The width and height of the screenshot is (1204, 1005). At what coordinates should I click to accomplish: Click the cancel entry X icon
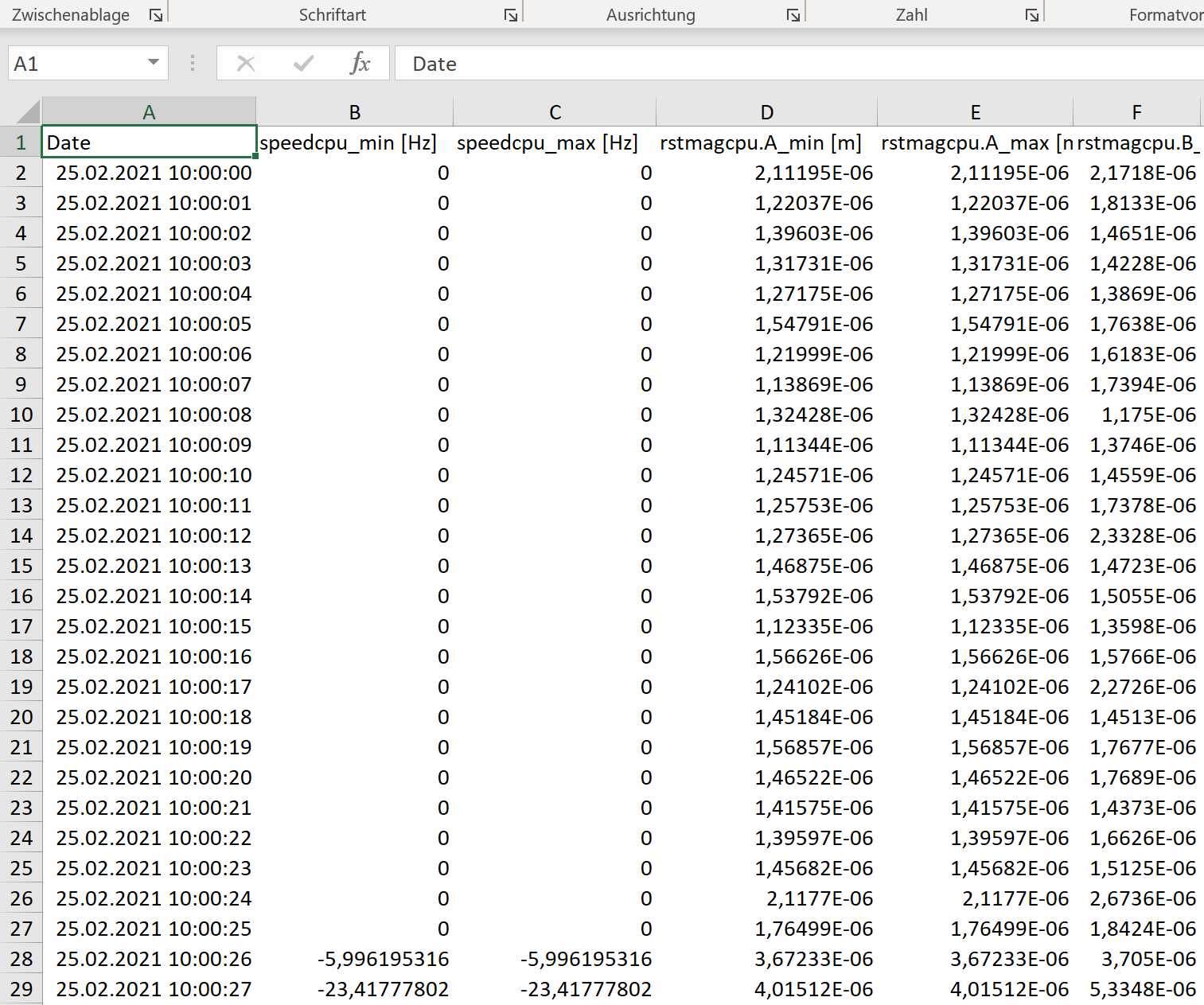click(246, 64)
